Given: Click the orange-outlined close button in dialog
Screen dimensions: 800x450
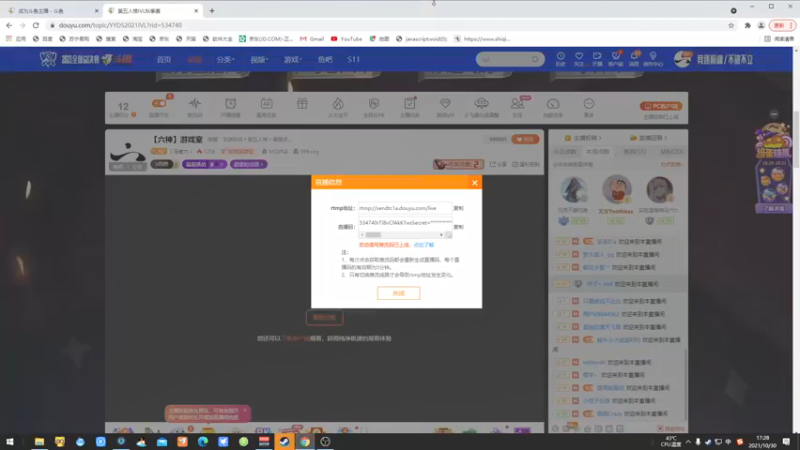Looking at the screenshot, I should (398, 293).
